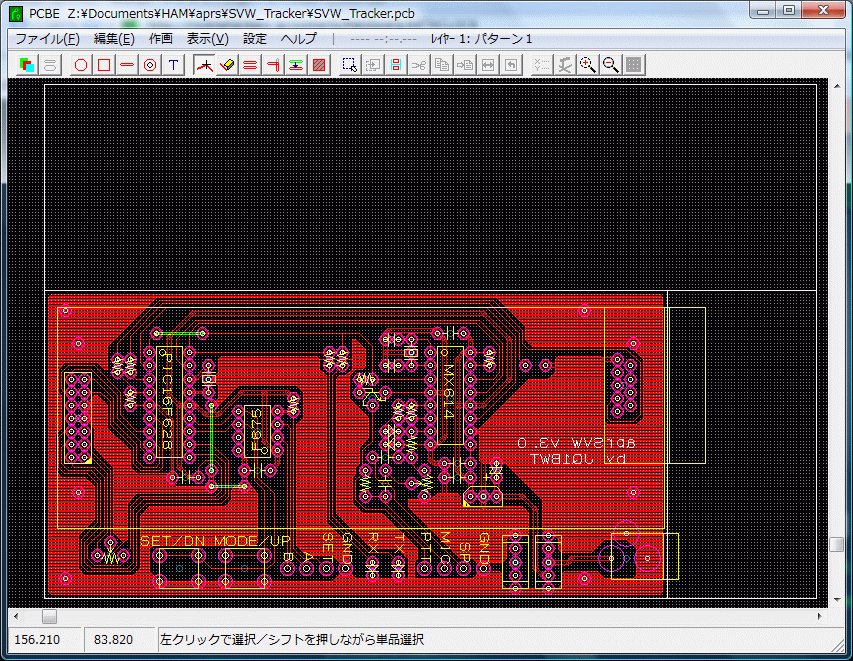Click the horizontal scrollbar right arrow
The image size is (853, 661).
point(820,616)
